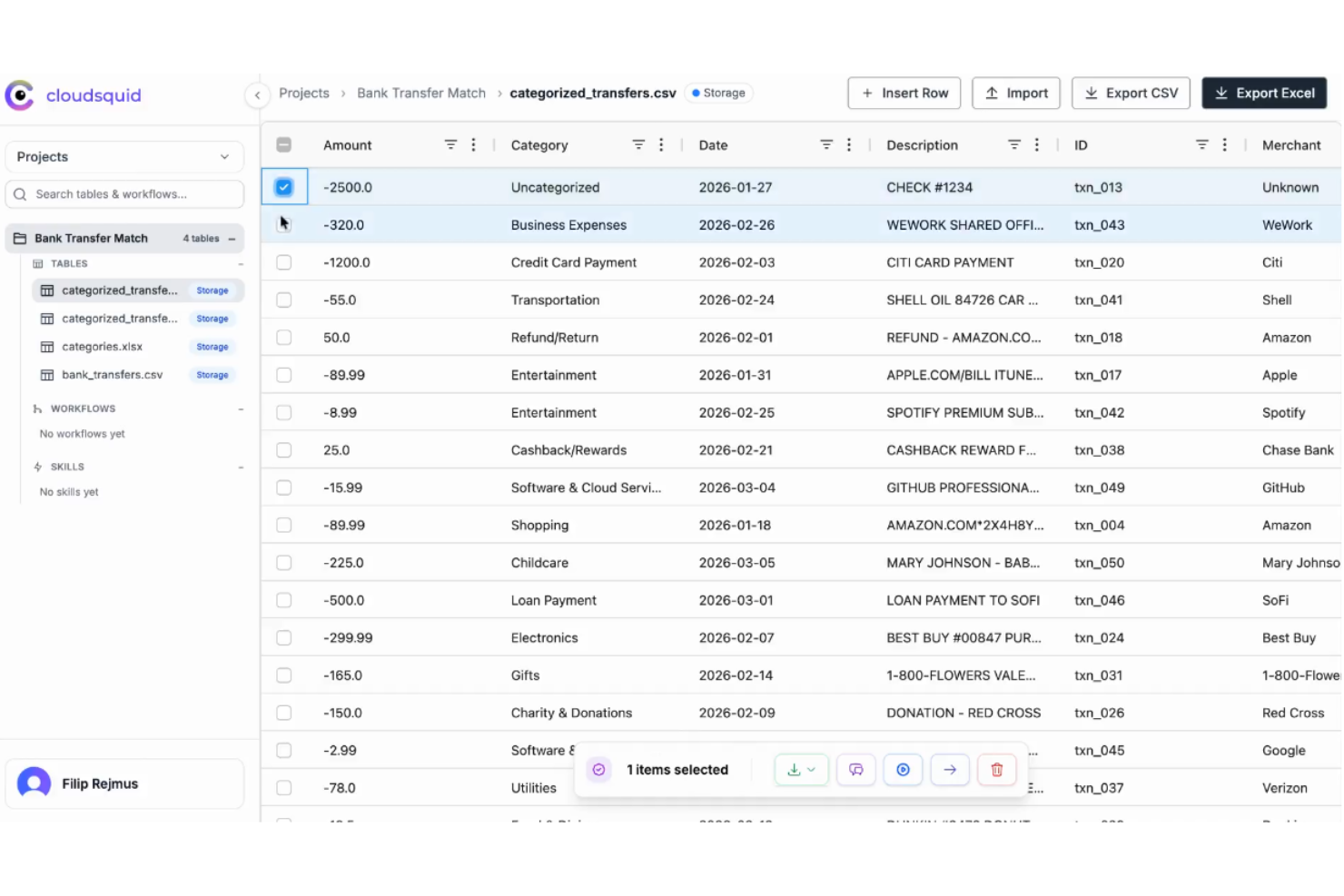The image size is (1344, 896).
Task: Click the "txn_049" ID cell
Action: click(1100, 487)
